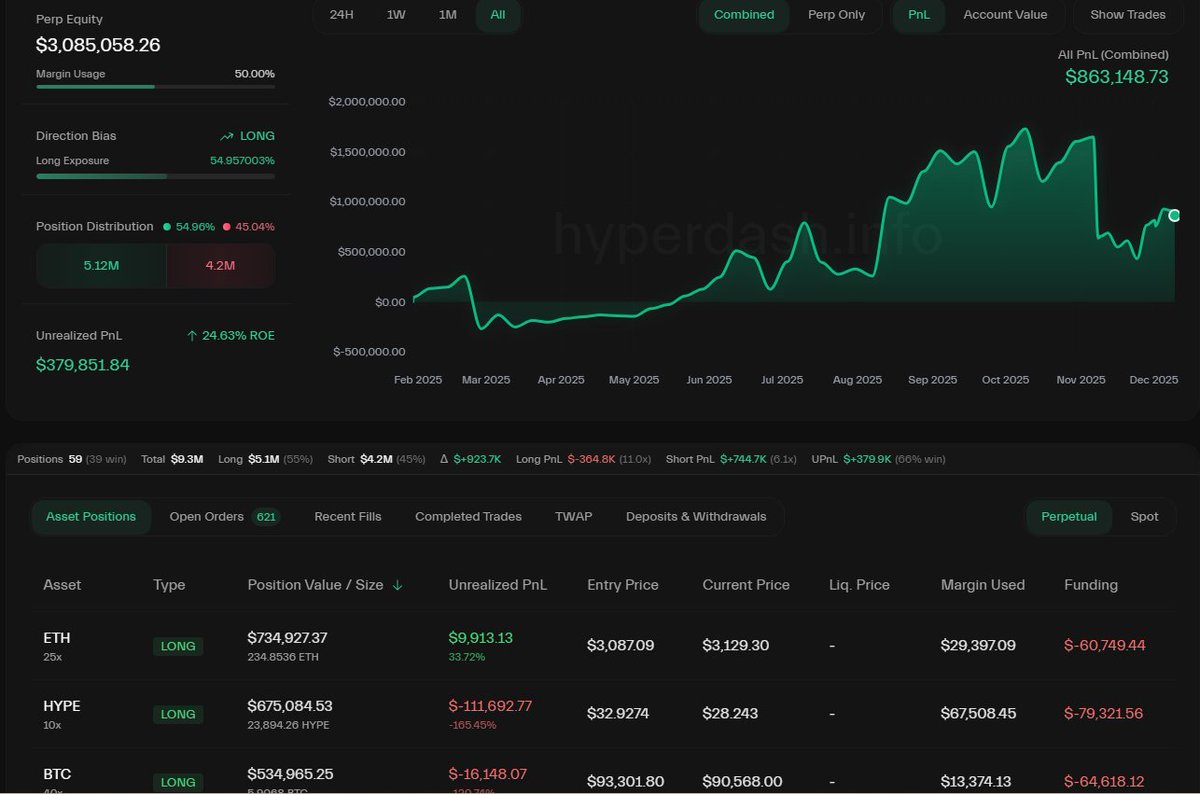This screenshot has width=1200, height=794.
Task: Sort by Liq. Price column header
Action: (x=859, y=585)
